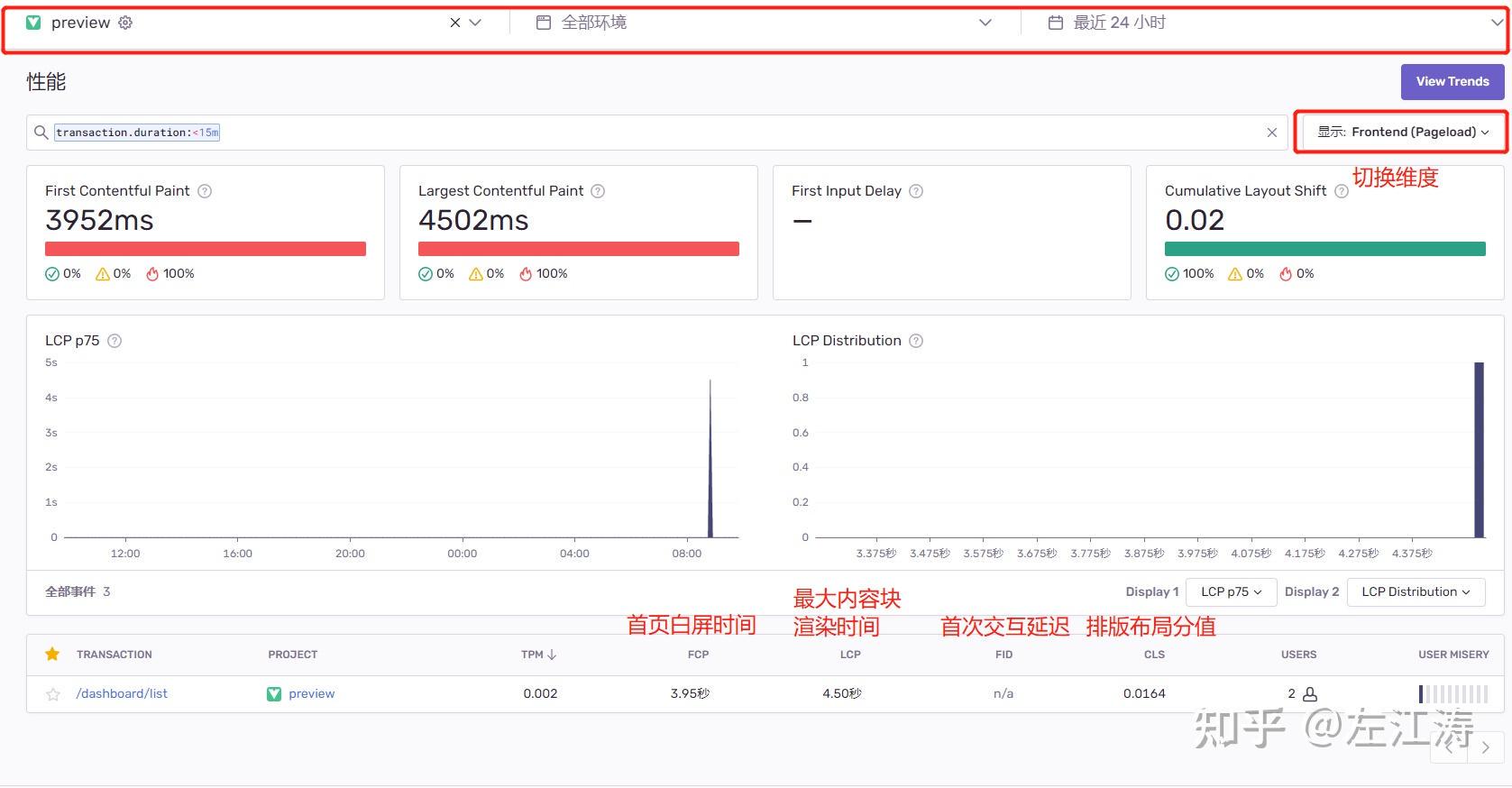Screen dimensions: 1512x788
Task: Open the /dashboard/list transaction link
Action: tap(122, 693)
